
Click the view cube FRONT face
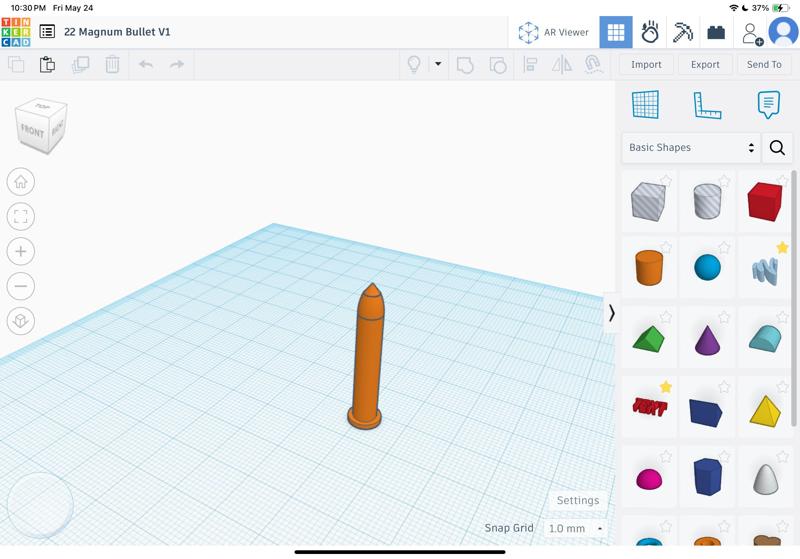coord(33,132)
